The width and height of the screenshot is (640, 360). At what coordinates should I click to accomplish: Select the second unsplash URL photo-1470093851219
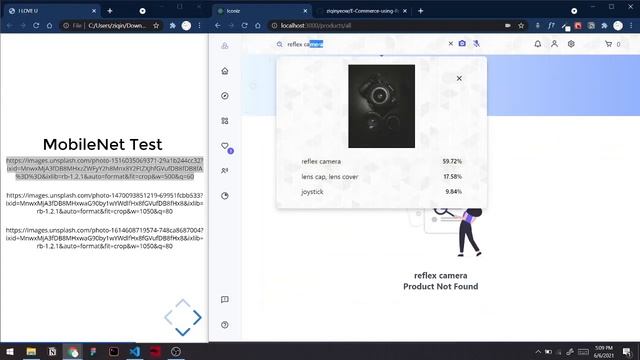tap(104, 203)
